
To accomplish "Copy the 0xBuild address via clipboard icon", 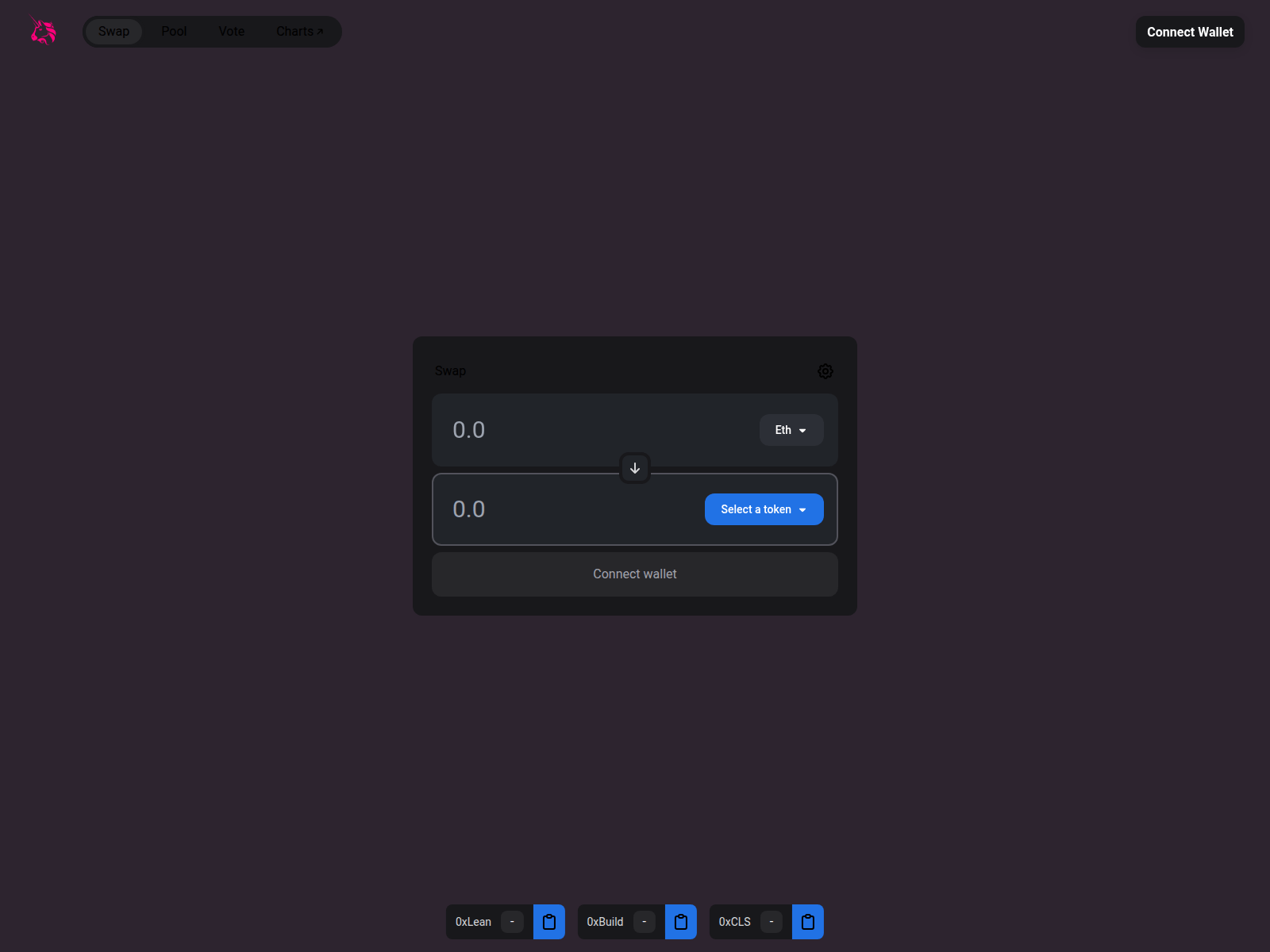I will coord(681,922).
